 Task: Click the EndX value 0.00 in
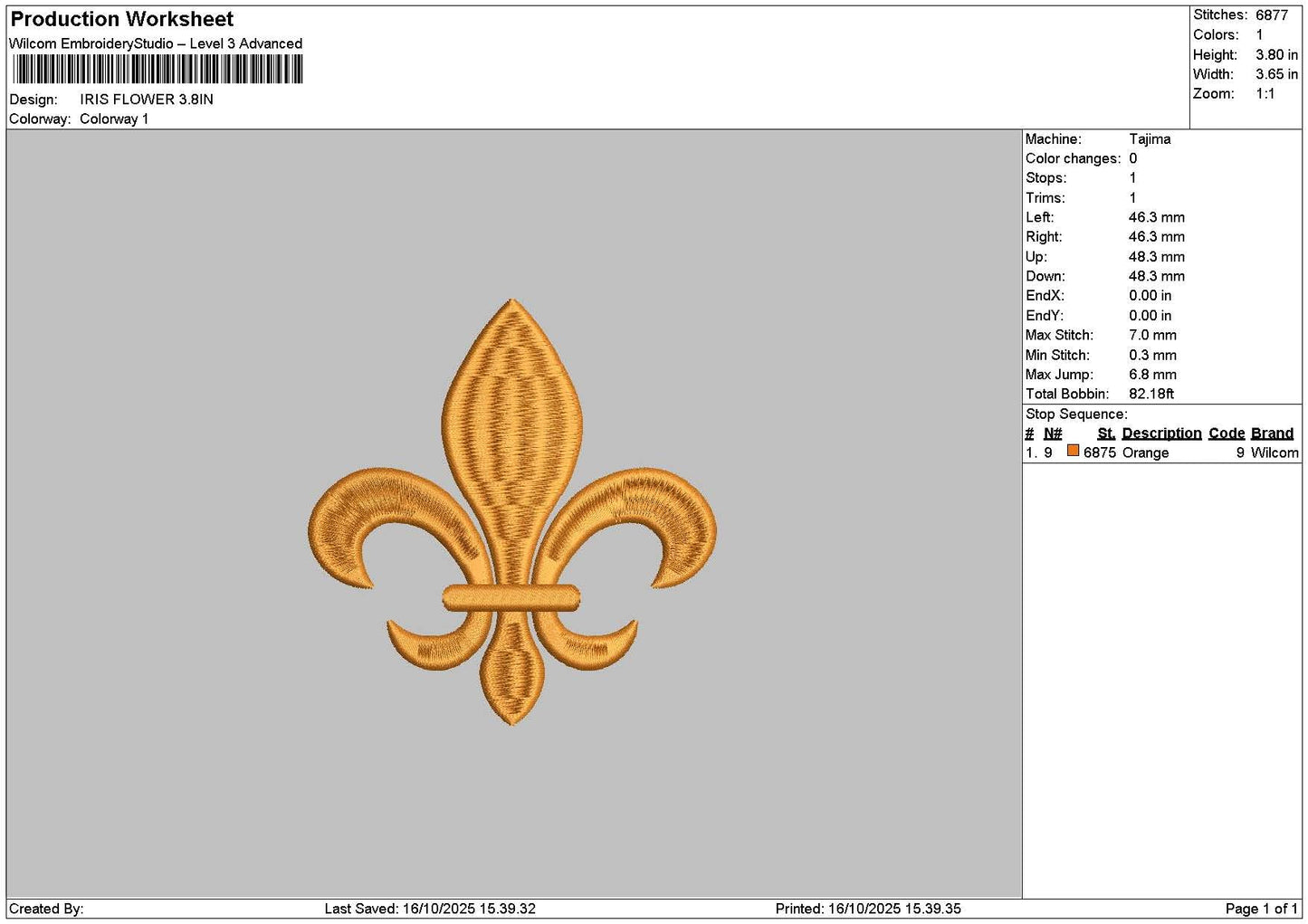tap(1150, 296)
